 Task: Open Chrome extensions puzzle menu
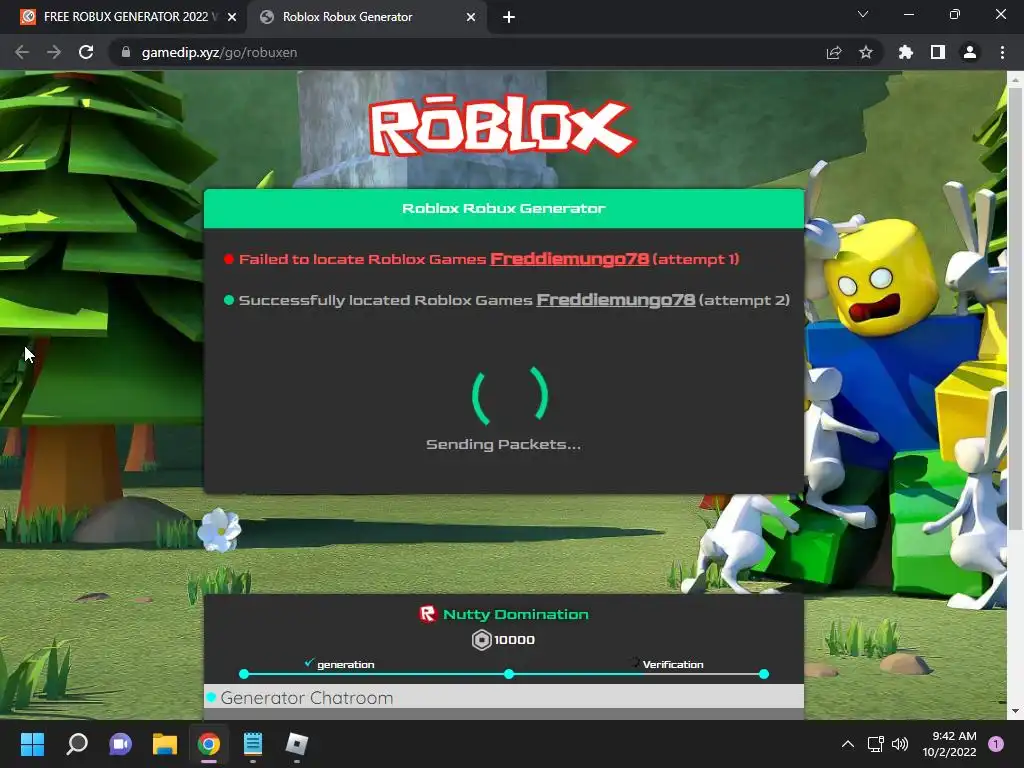(905, 52)
